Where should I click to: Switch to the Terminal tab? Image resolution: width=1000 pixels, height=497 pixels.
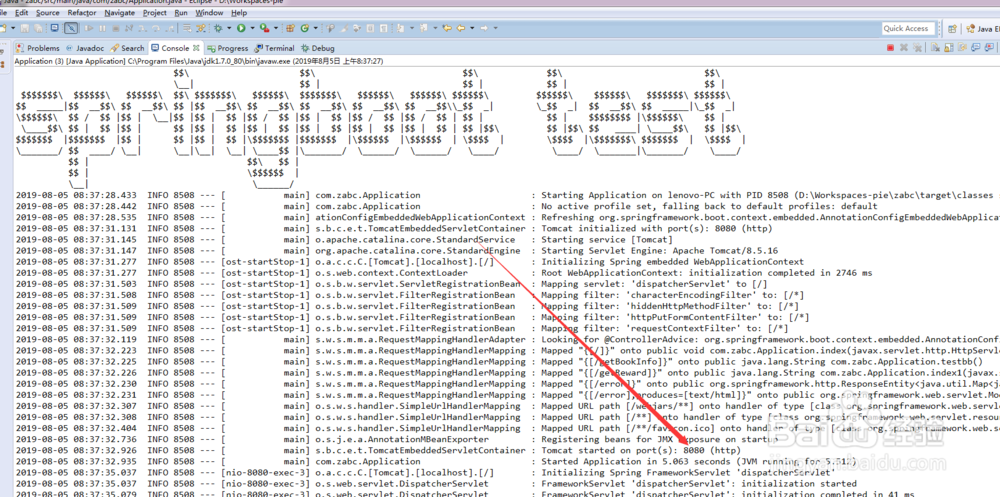(x=274, y=48)
